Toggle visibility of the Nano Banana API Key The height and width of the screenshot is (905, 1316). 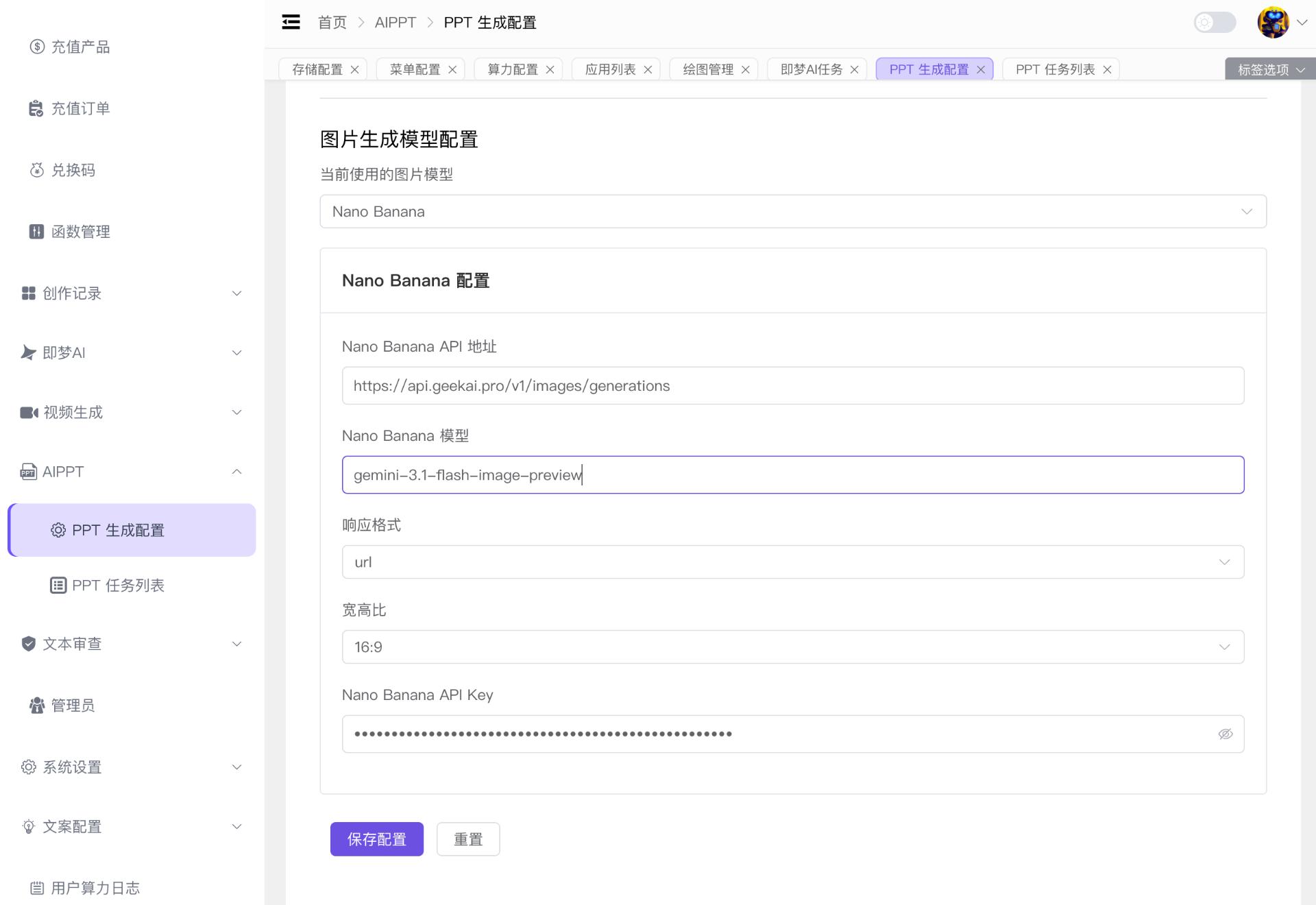pos(1226,733)
